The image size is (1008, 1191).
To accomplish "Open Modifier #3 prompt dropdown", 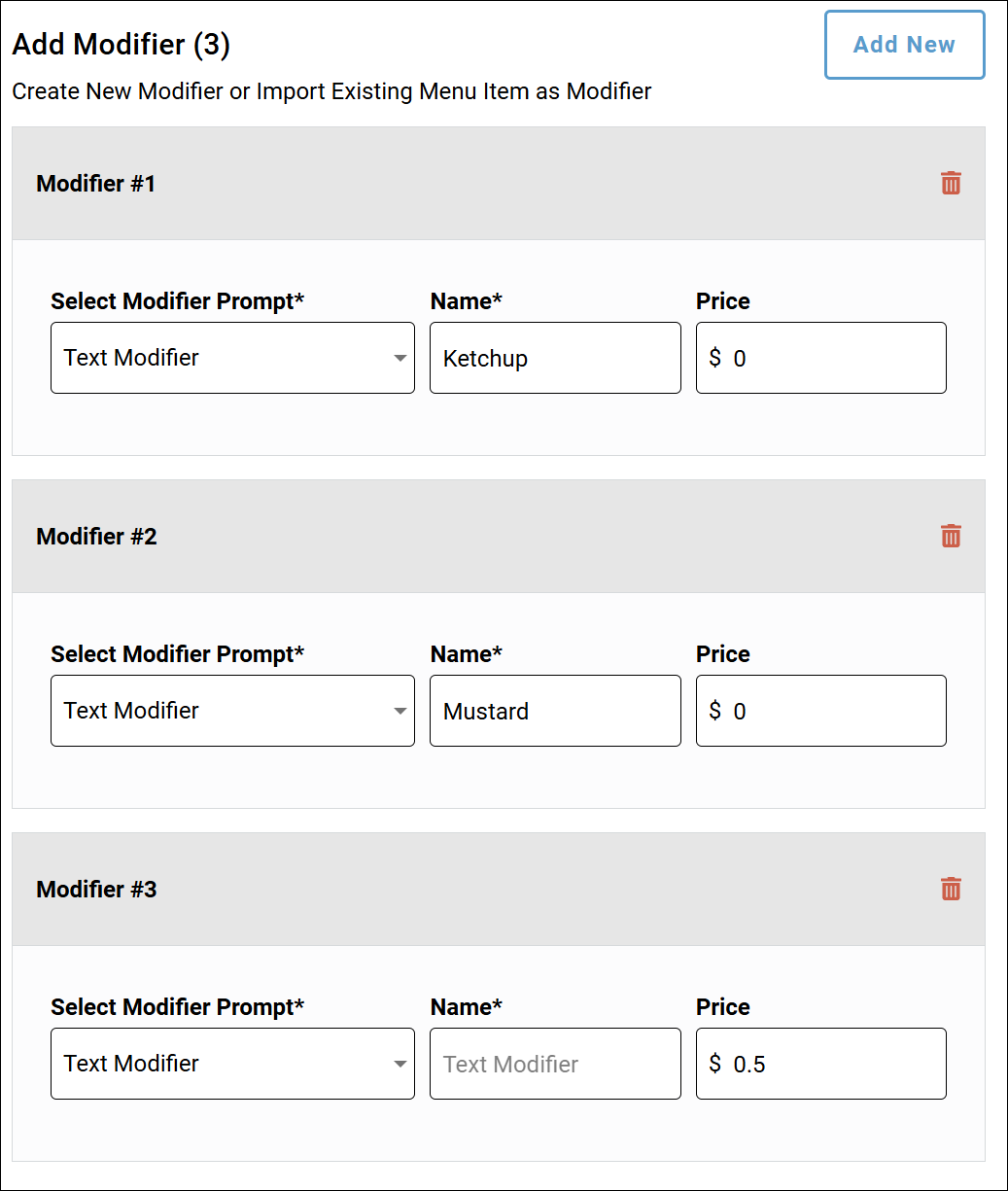I will (232, 1064).
